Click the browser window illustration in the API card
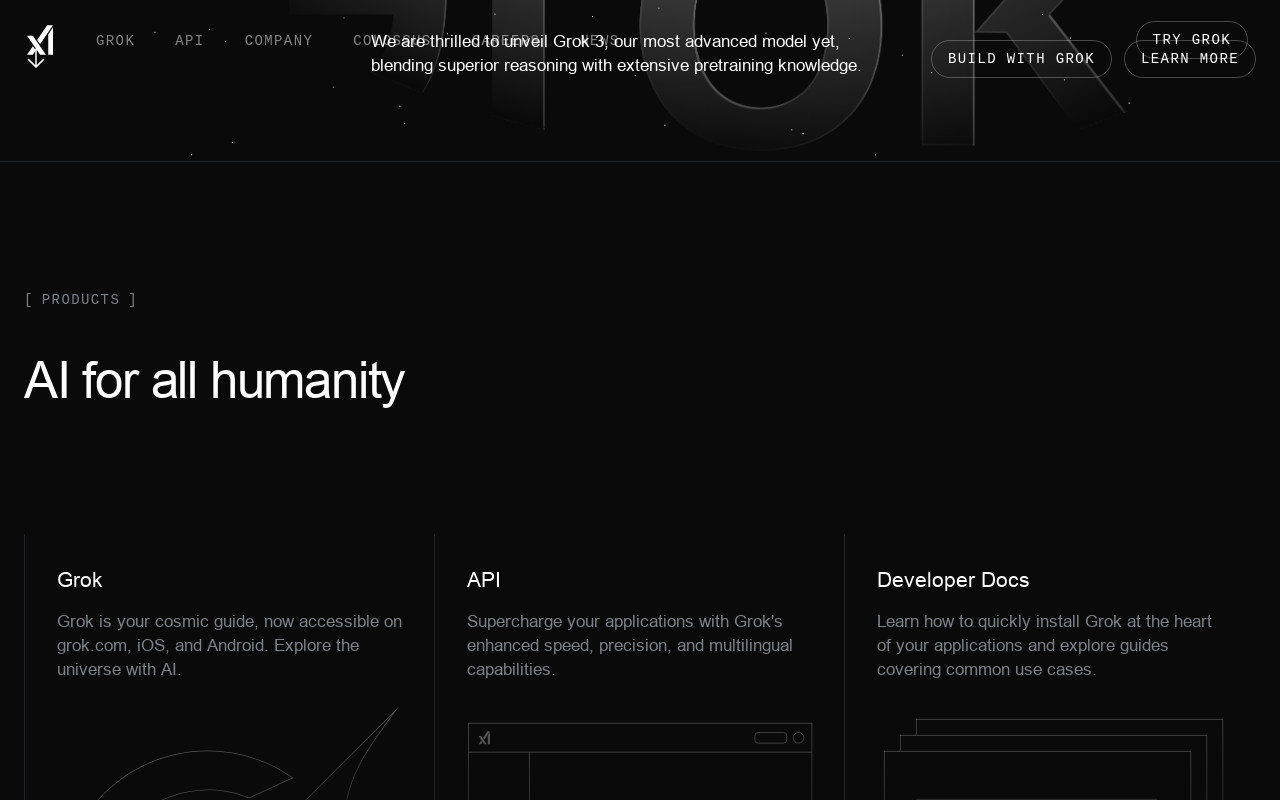 pyautogui.click(x=640, y=761)
